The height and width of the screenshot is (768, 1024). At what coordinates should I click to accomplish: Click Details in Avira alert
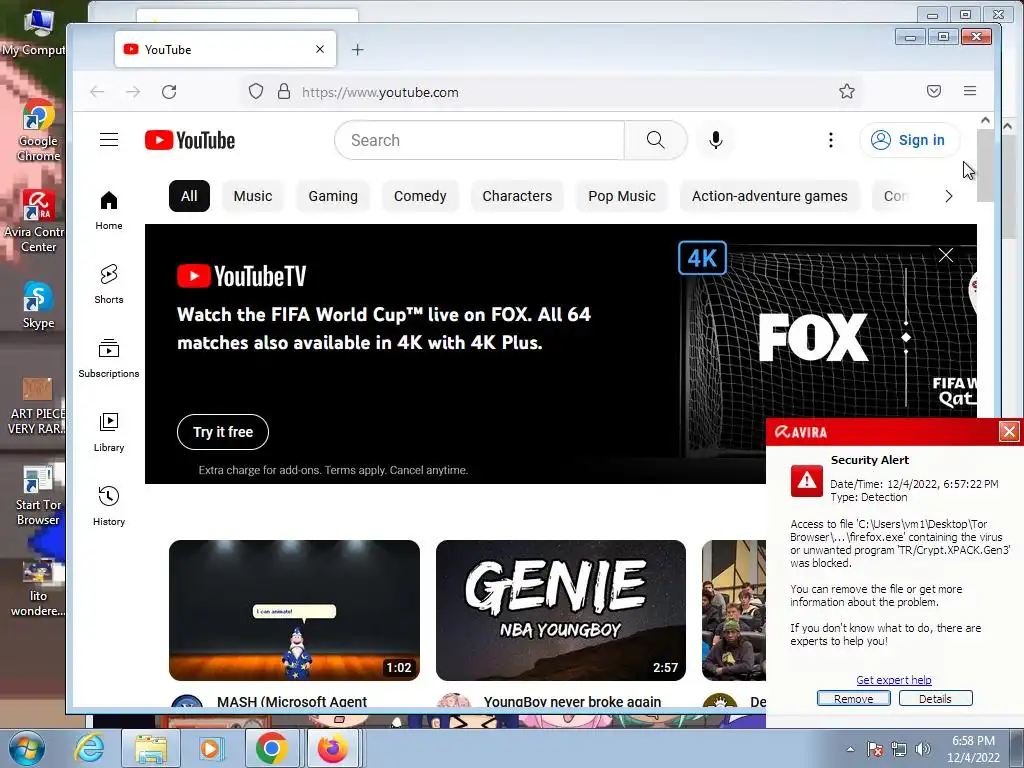pos(935,699)
